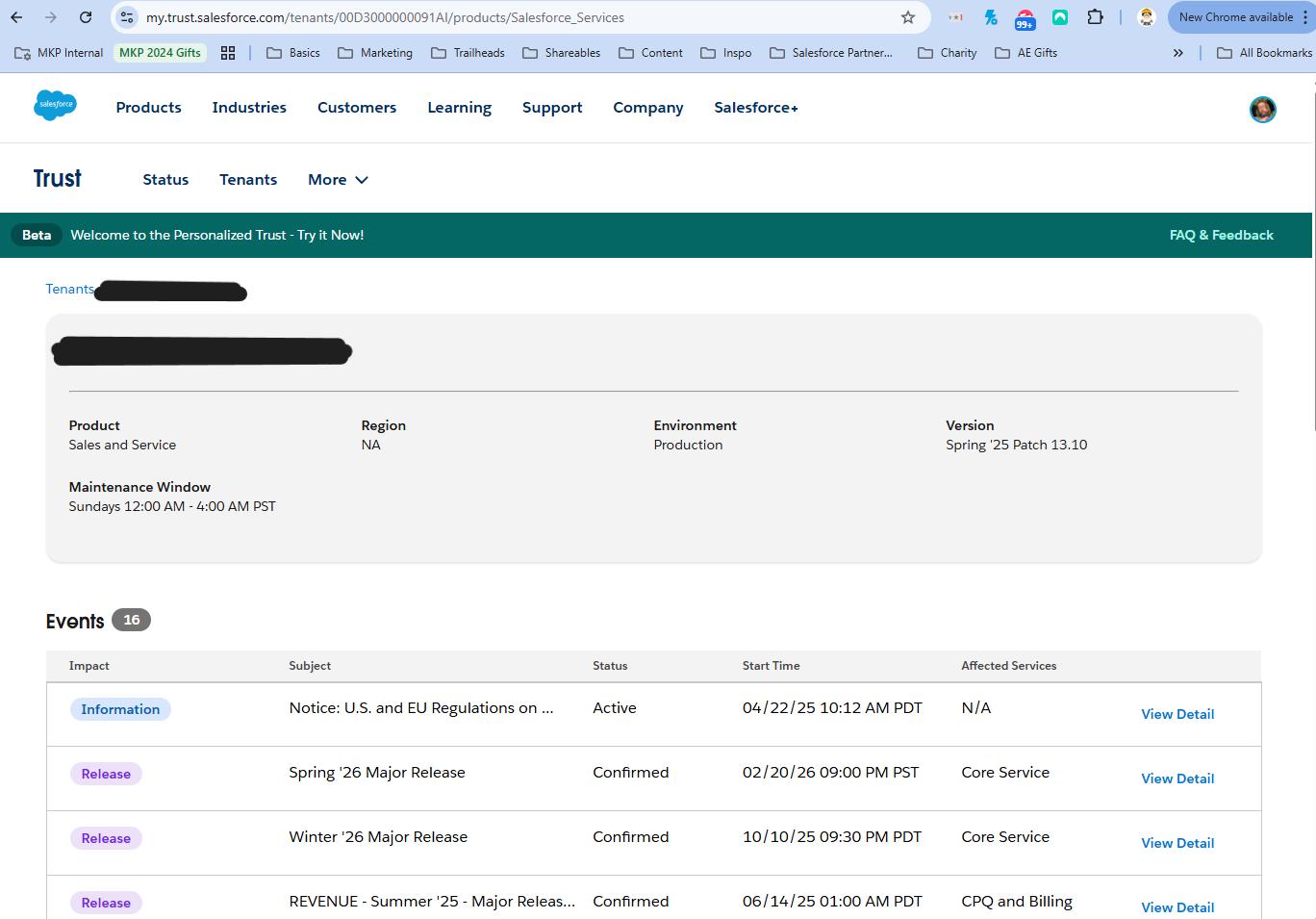Click the Salesforce cloud logo
1316x919 pixels.
(x=55, y=106)
